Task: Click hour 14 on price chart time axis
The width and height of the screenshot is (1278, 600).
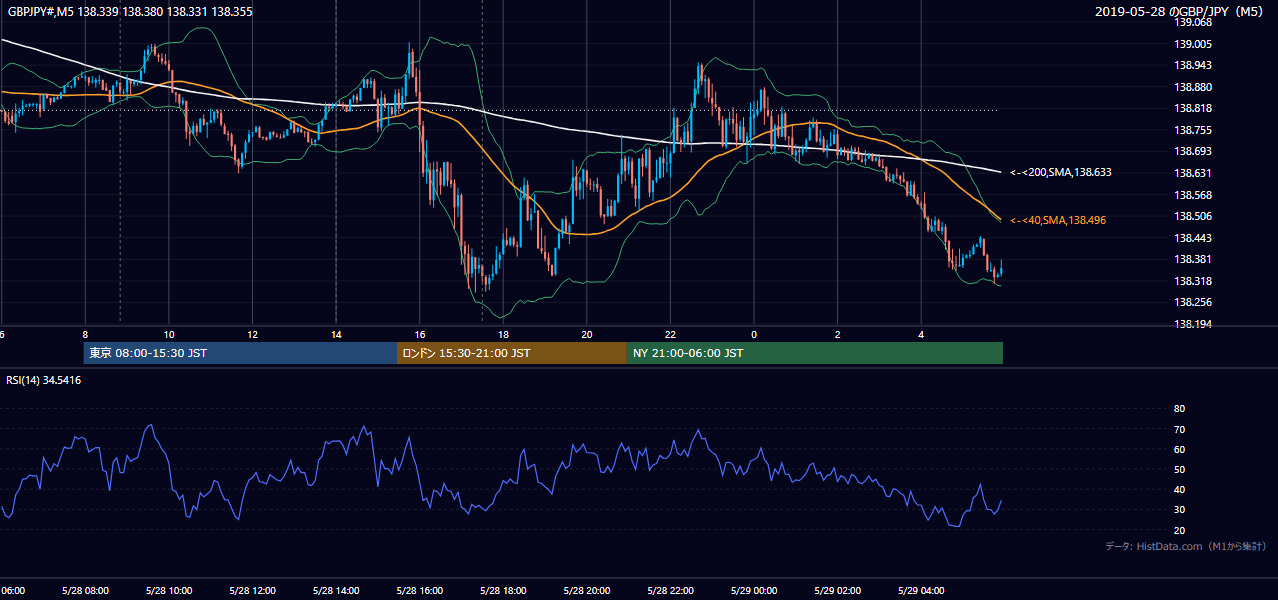Action: (x=336, y=334)
